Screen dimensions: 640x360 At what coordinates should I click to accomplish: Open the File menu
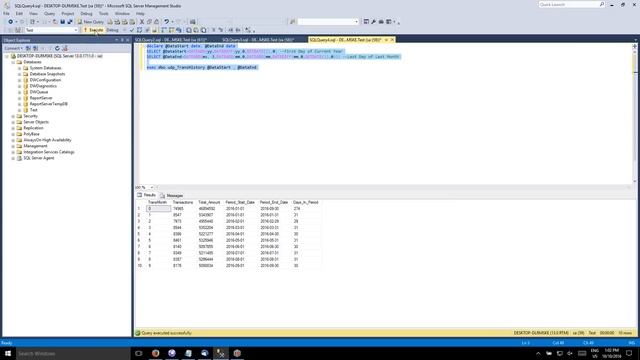tap(7, 13)
